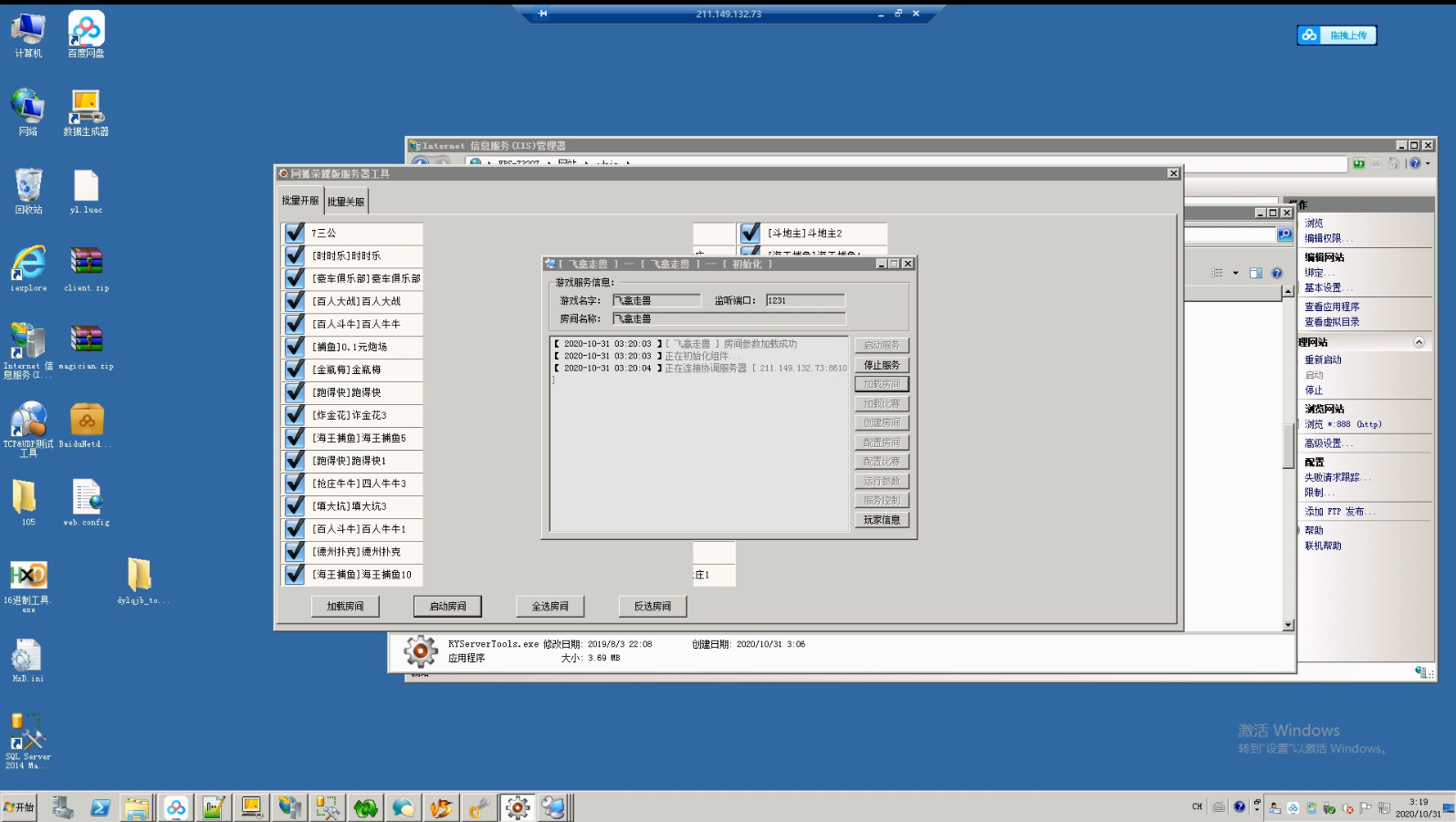Click the 监听端口 input field

coord(804,300)
